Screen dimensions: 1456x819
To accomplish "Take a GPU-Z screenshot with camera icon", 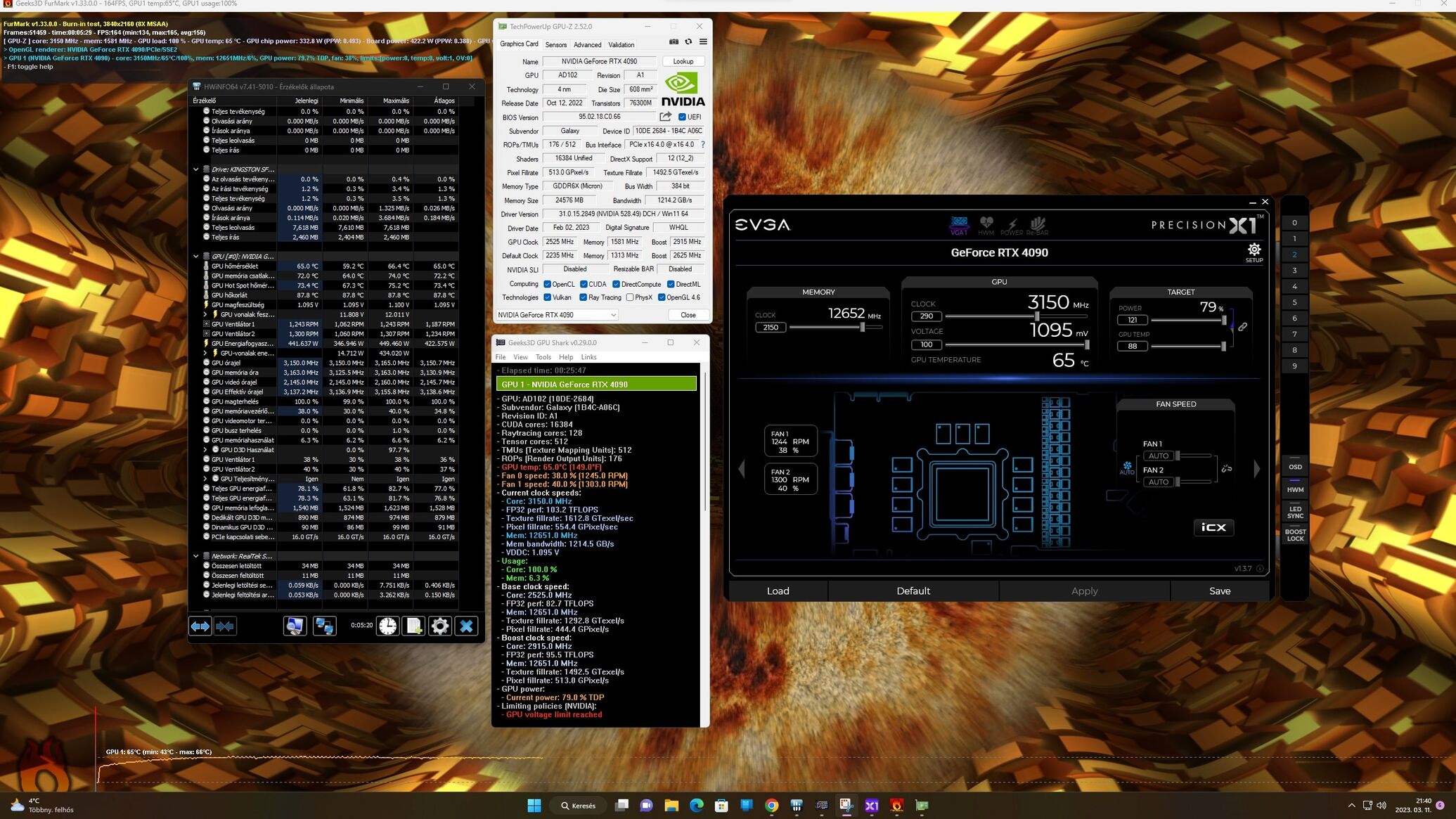I will (674, 42).
